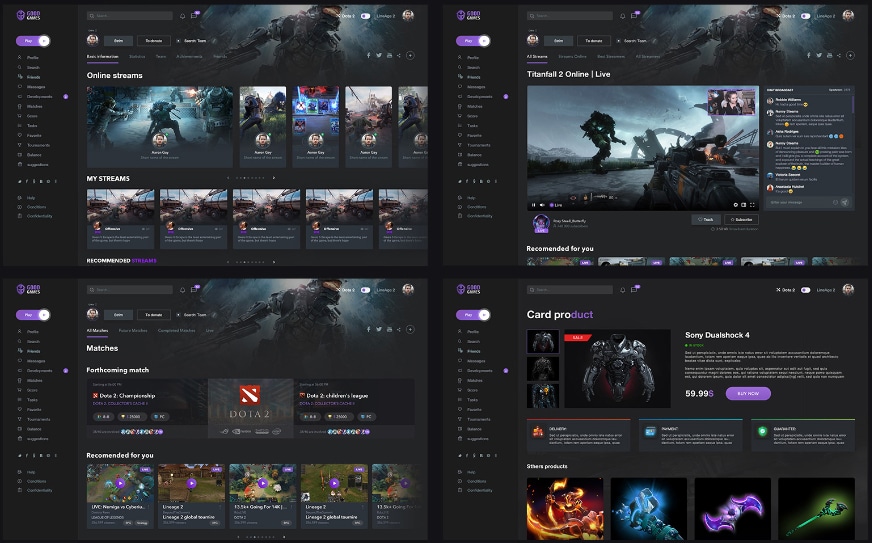
Task: Click To donate on Matches screen
Action: point(153,314)
